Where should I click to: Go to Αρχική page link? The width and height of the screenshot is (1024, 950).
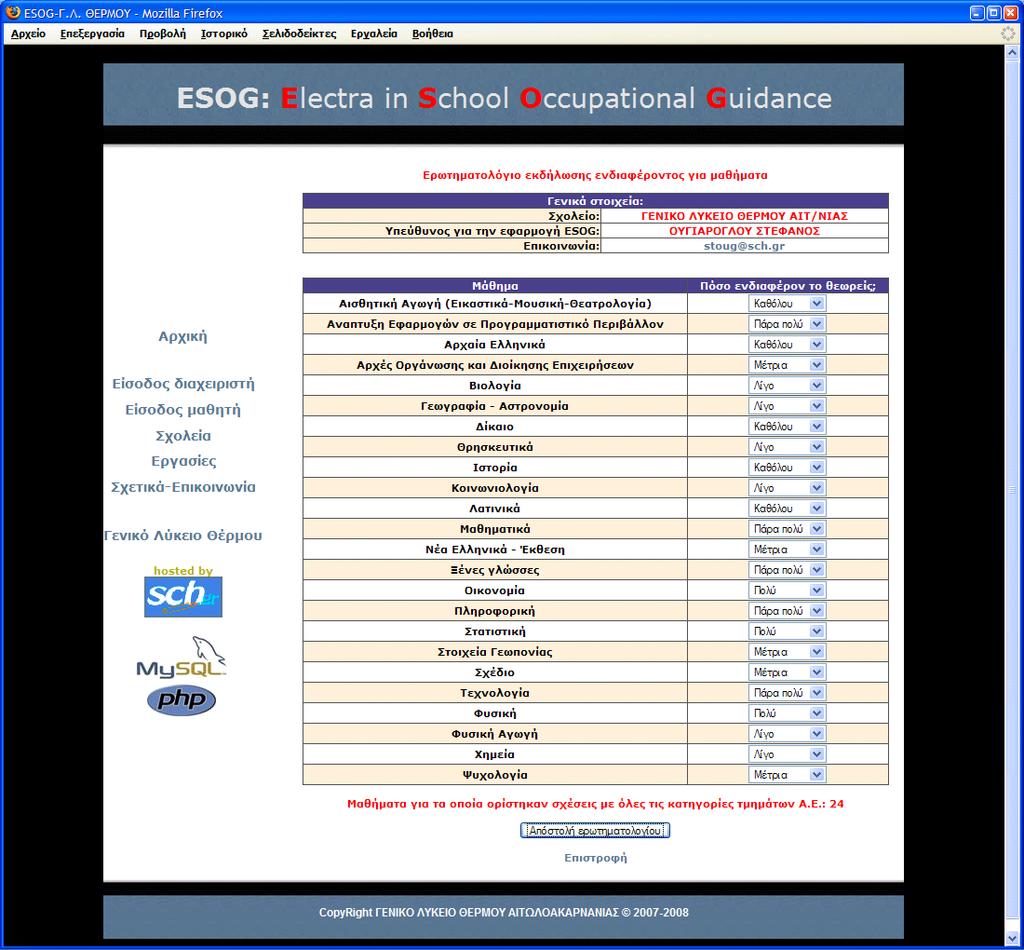(183, 336)
